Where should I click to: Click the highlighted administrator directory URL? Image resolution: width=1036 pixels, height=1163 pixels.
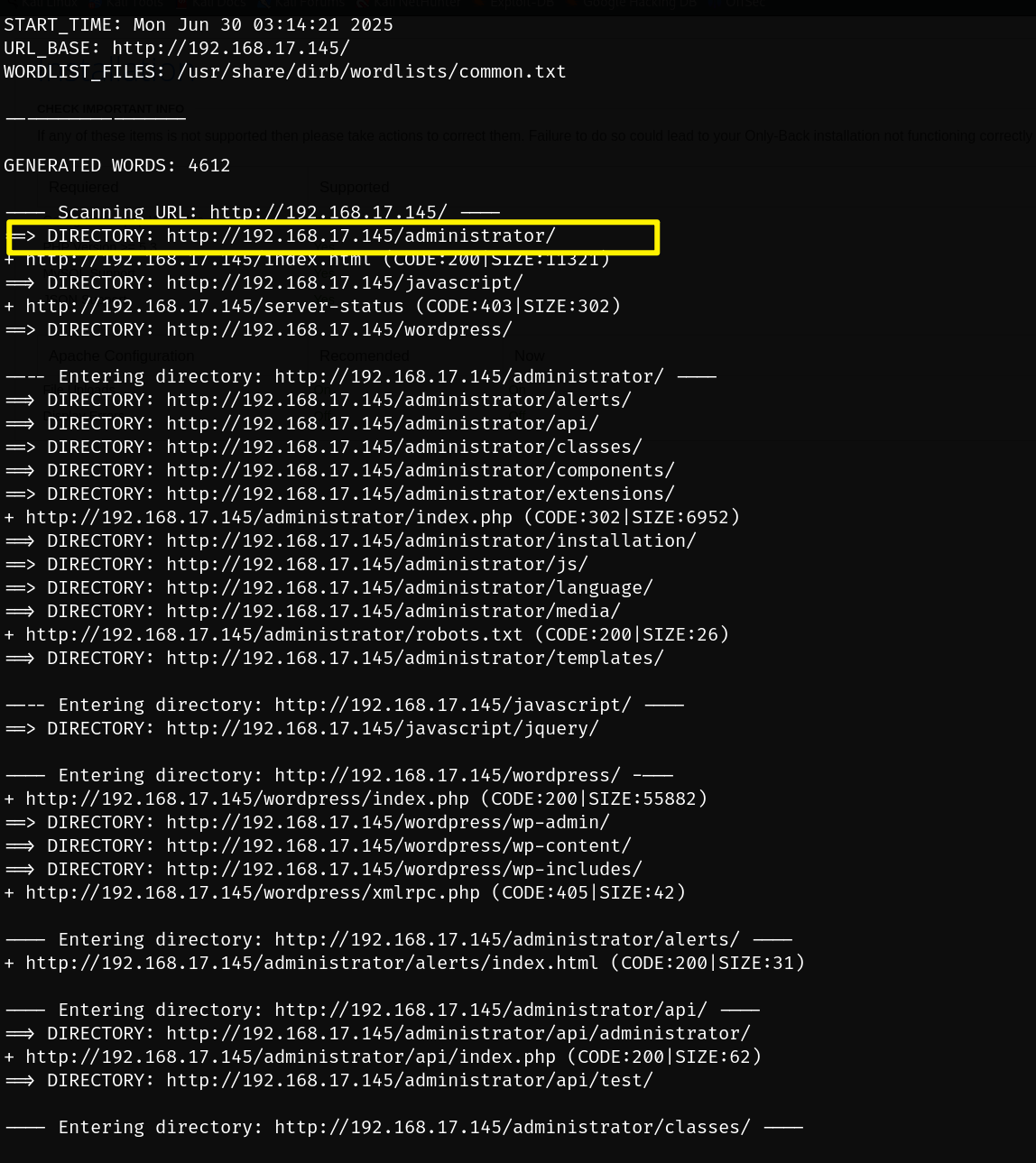pyautogui.click(x=361, y=236)
